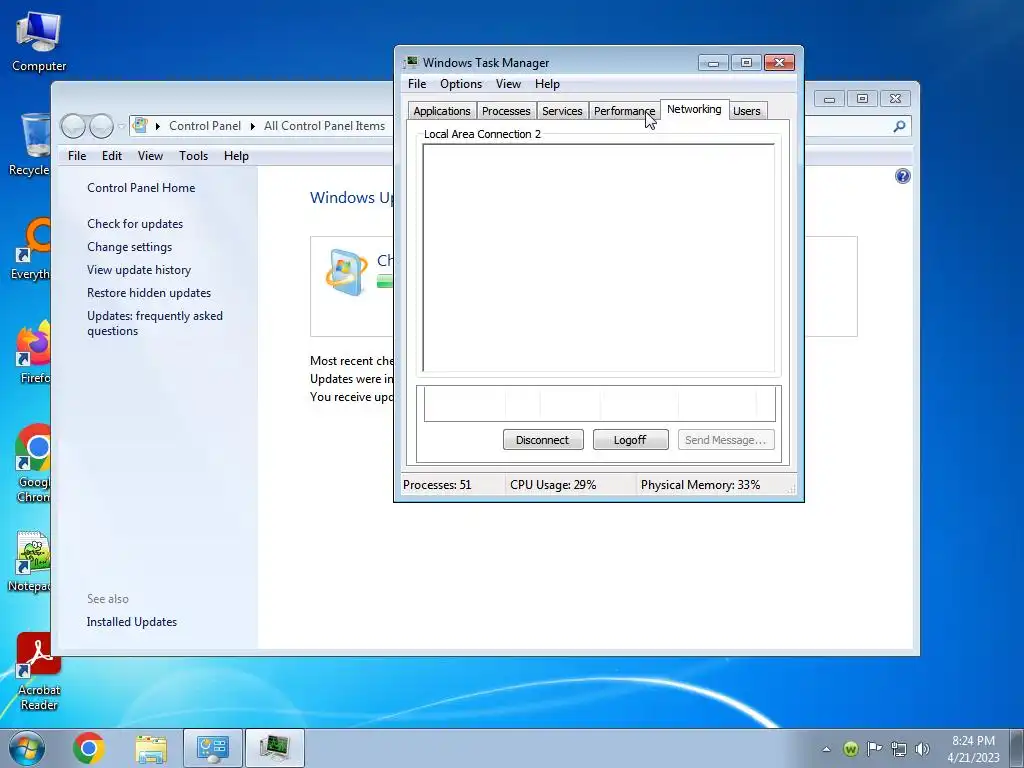Show hidden system tray icons
1024x768 pixels.
(826, 749)
